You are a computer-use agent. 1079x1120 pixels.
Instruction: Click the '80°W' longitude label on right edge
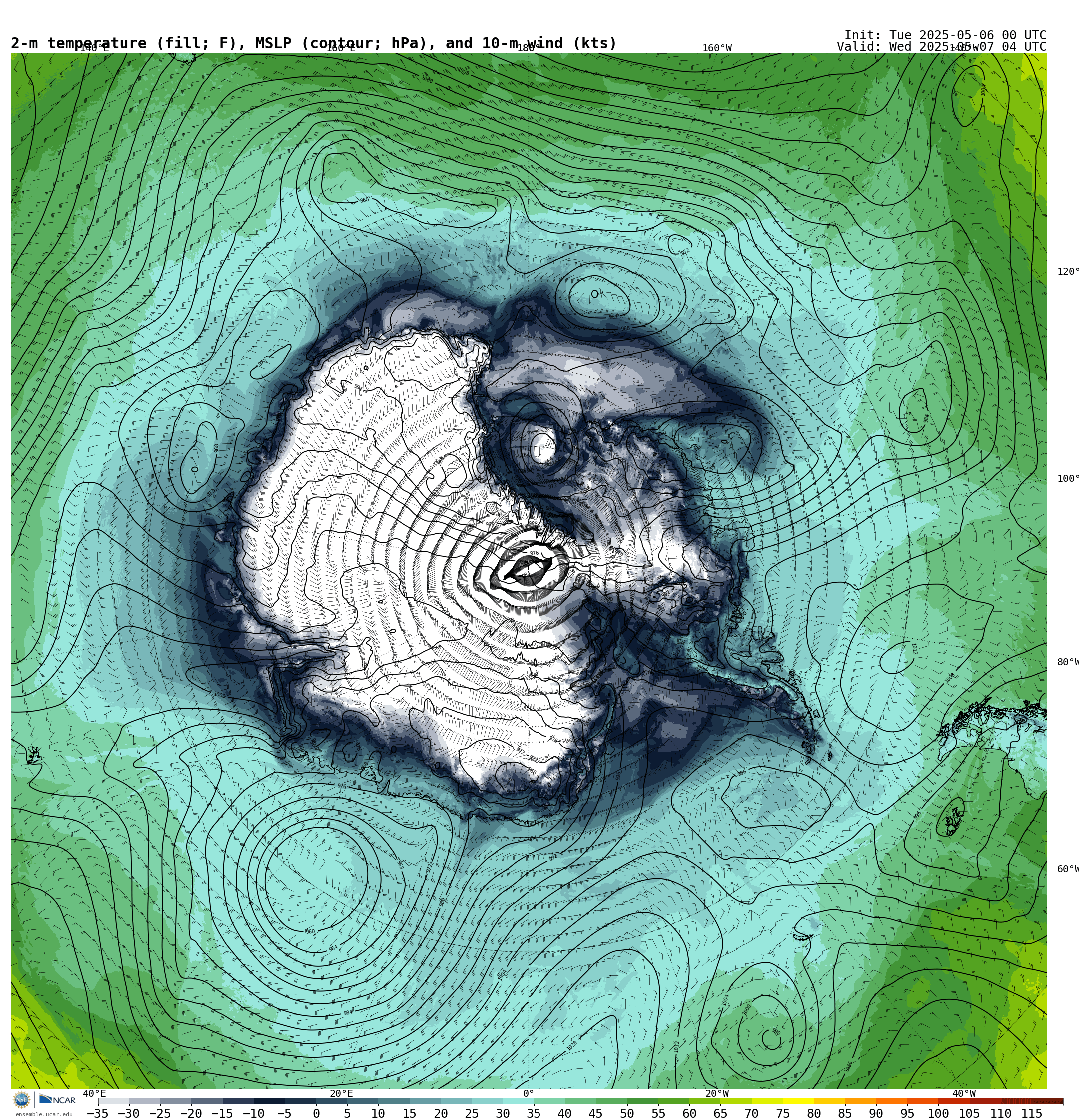1068,662
